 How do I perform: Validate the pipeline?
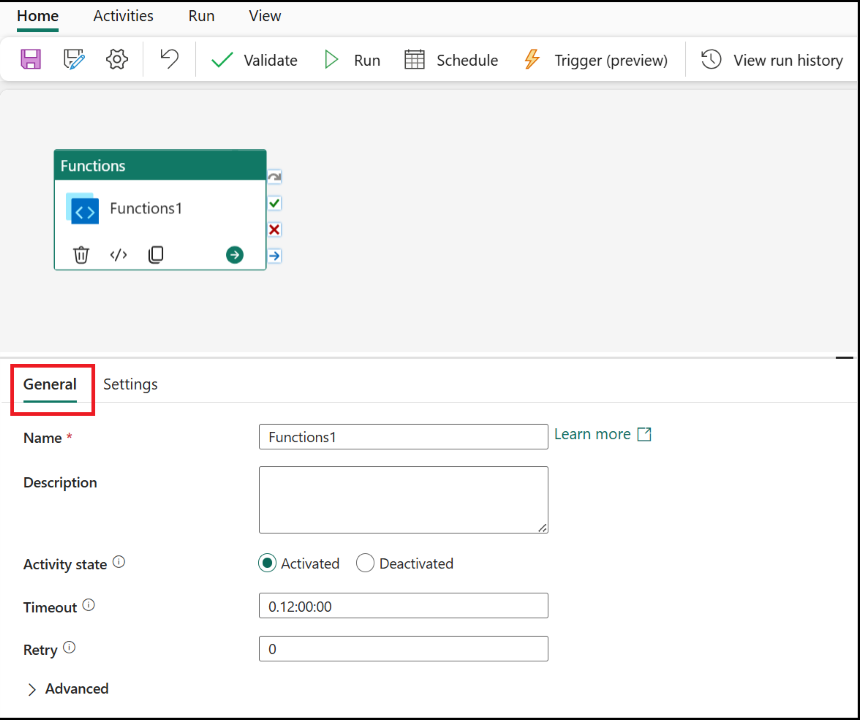coord(254,60)
